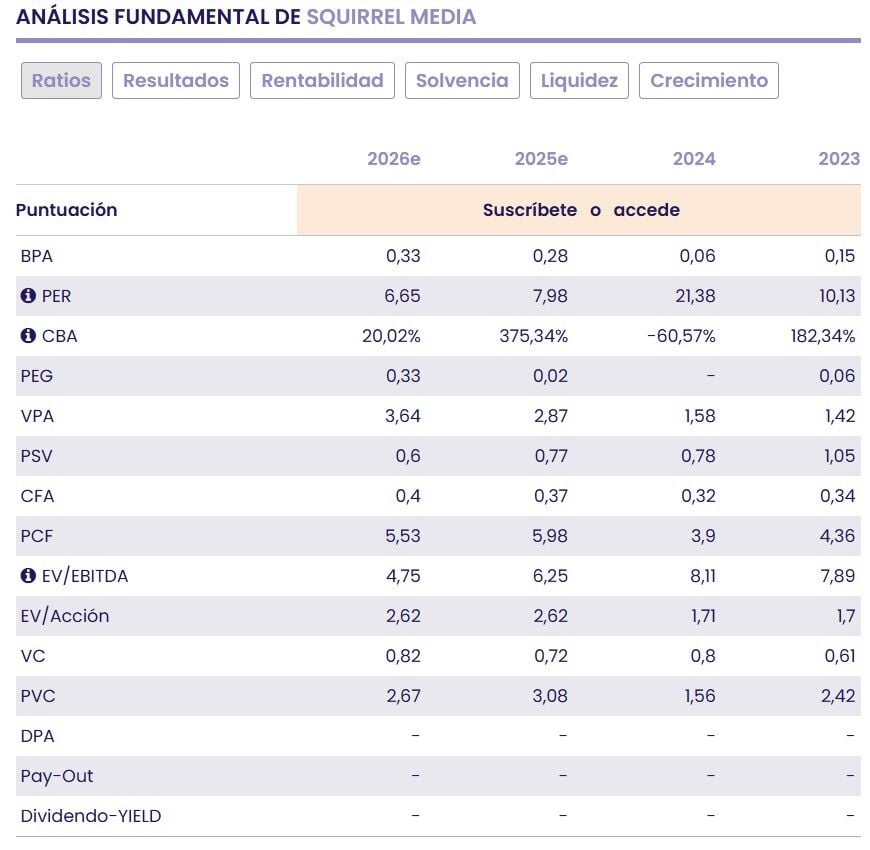This screenshot has width=870, height=850.
Task: Select the Ratios tab
Action: pos(61,81)
